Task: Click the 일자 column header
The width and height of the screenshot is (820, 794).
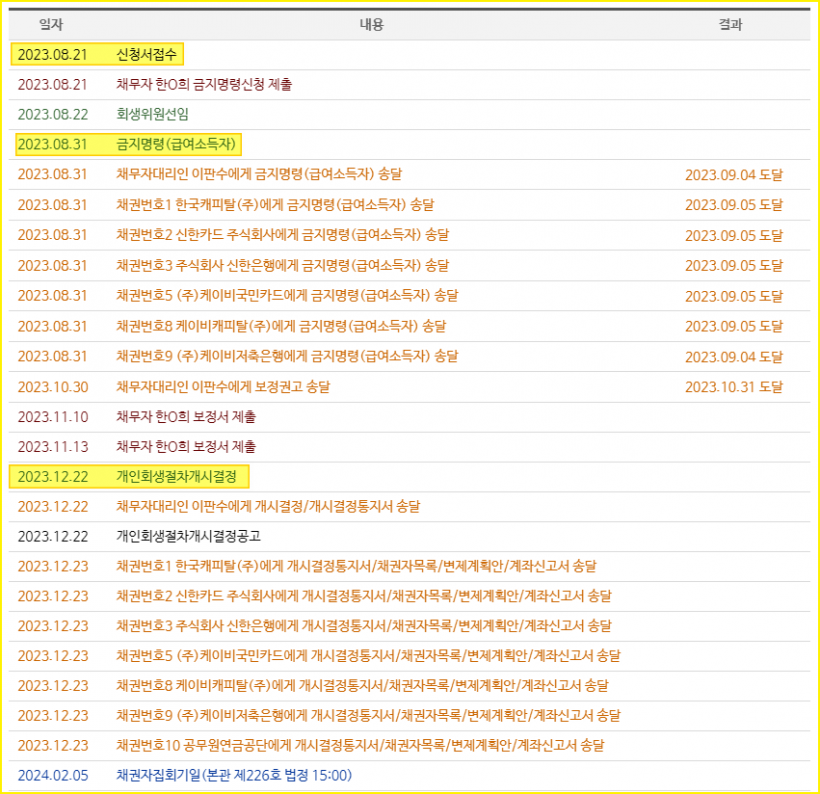Action: [51, 25]
